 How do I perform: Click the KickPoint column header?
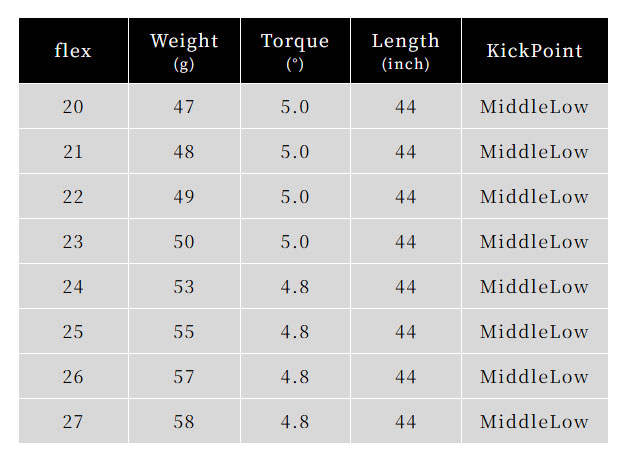coord(535,51)
